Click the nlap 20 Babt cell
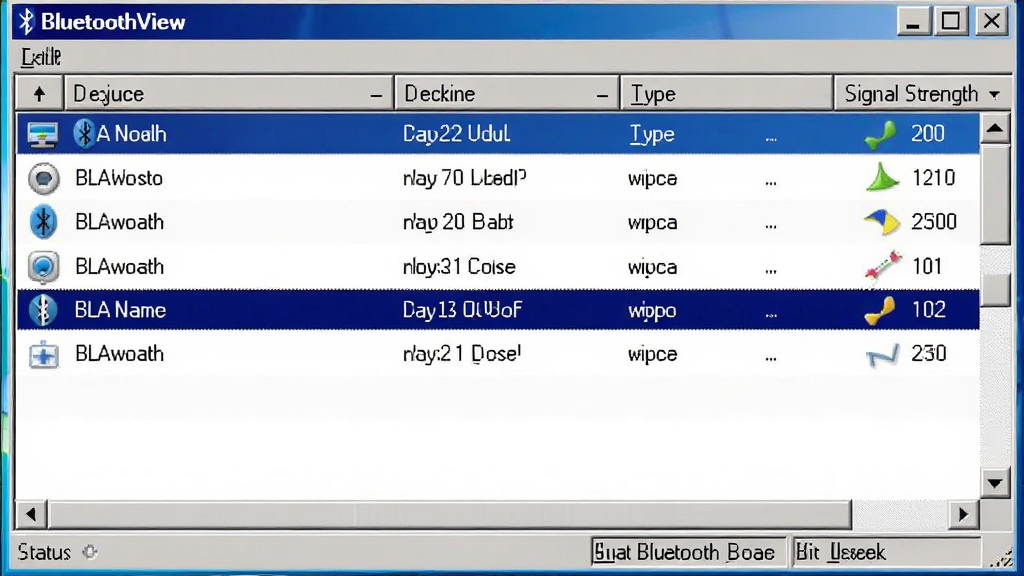Screen dimensions: 1024x576 (x=458, y=223)
